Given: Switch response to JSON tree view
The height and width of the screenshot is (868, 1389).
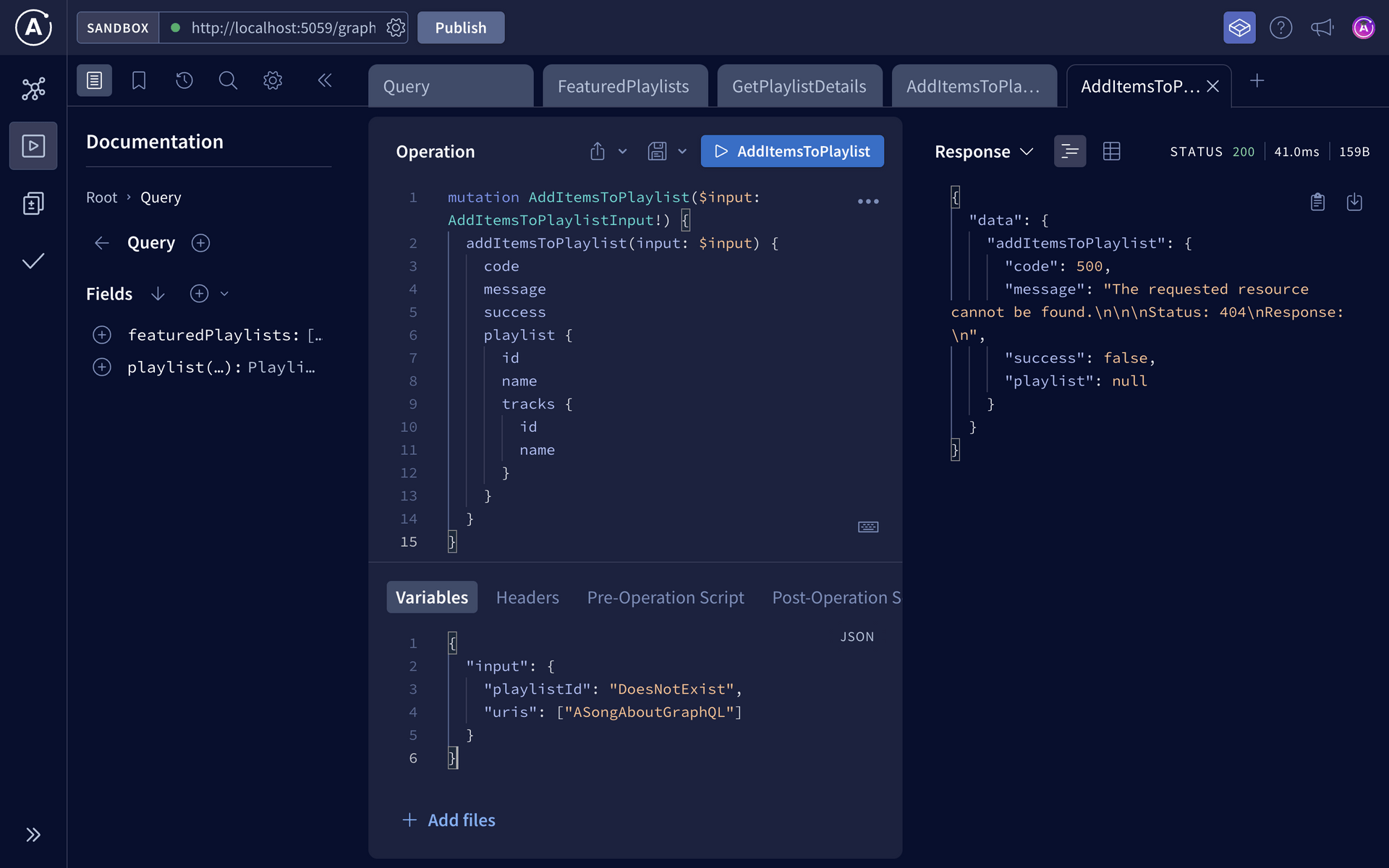Looking at the screenshot, I should [x=1069, y=151].
